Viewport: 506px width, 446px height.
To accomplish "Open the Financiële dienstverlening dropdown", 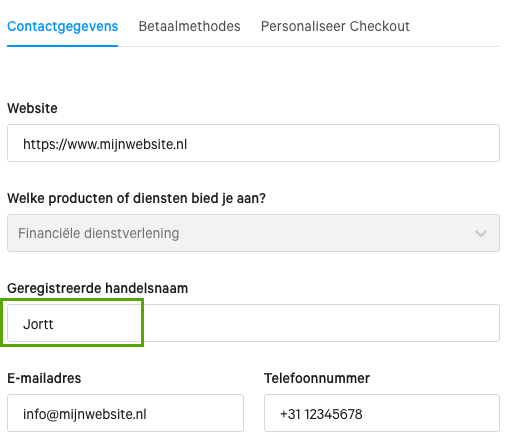I will [253, 233].
